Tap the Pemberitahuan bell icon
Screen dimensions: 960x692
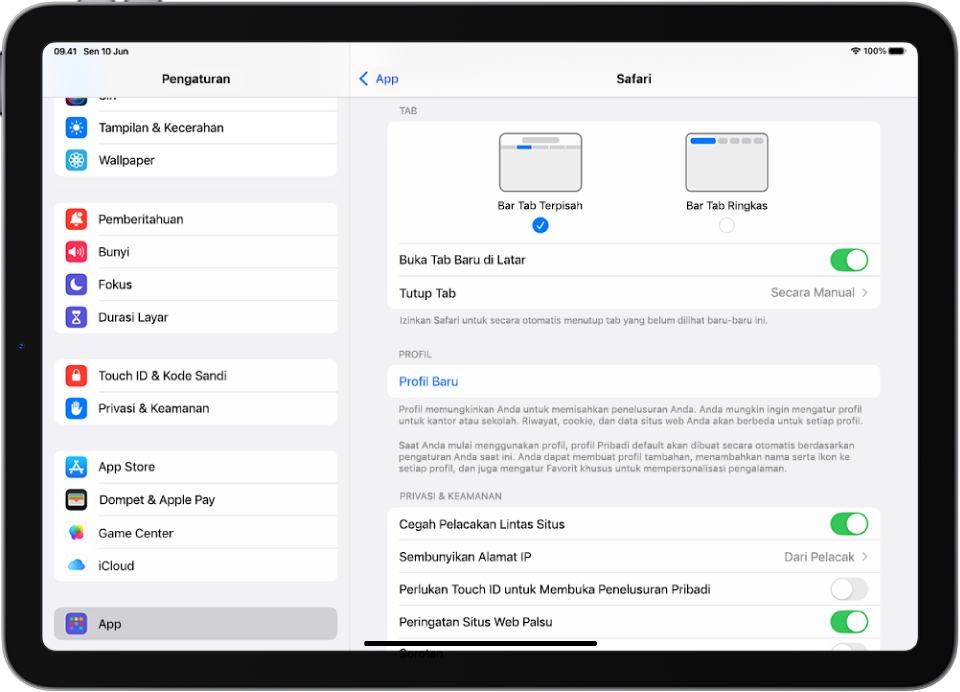click(76, 219)
